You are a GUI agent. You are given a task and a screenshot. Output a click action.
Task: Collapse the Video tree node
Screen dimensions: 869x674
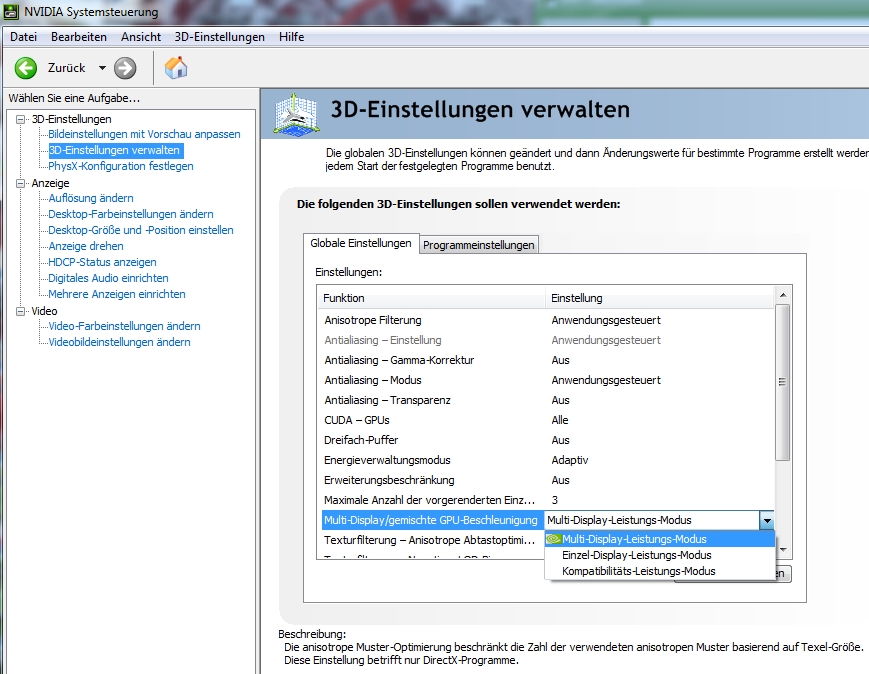pyautogui.click(x=21, y=311)
